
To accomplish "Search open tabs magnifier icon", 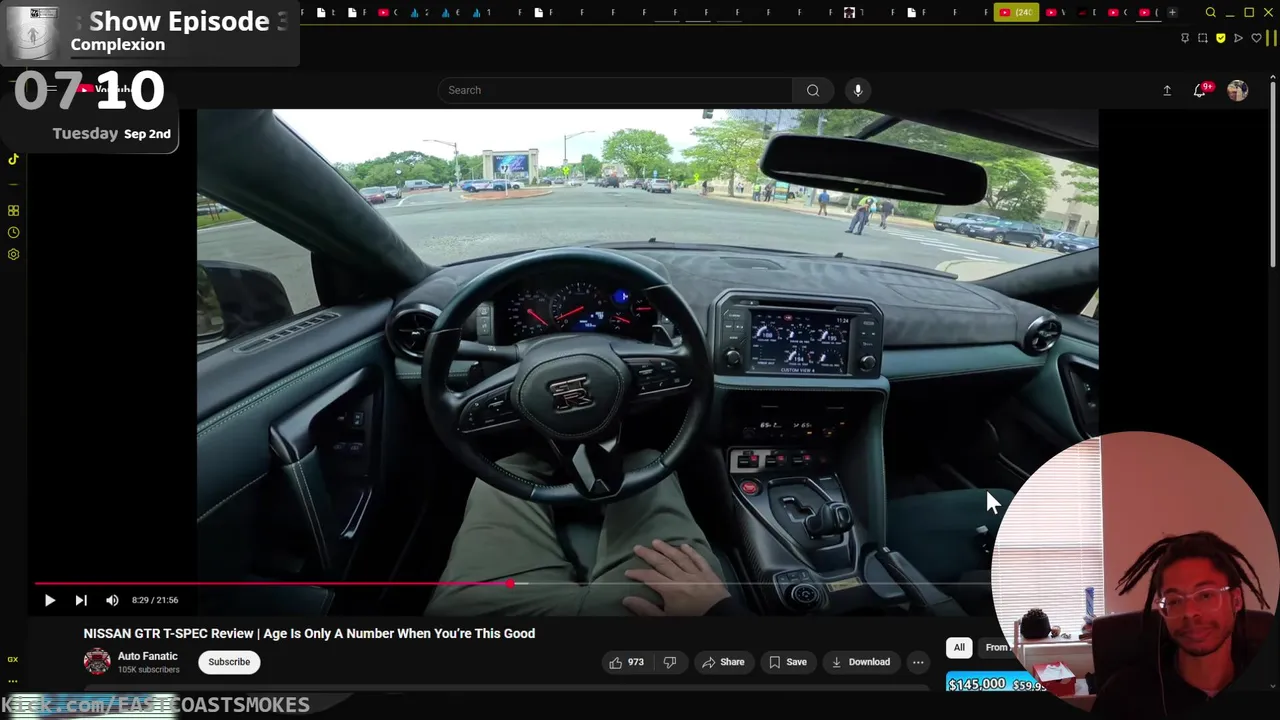I will 1210,12.
